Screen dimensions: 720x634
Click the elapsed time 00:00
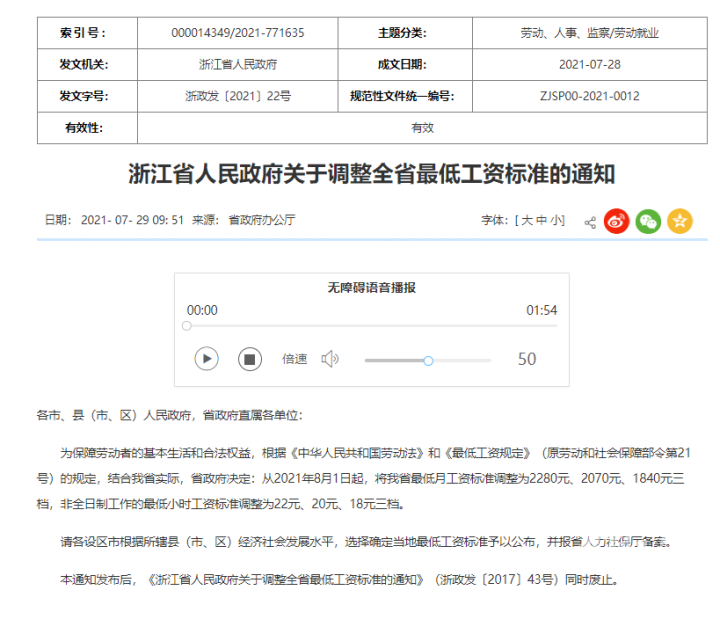(202, 310)
